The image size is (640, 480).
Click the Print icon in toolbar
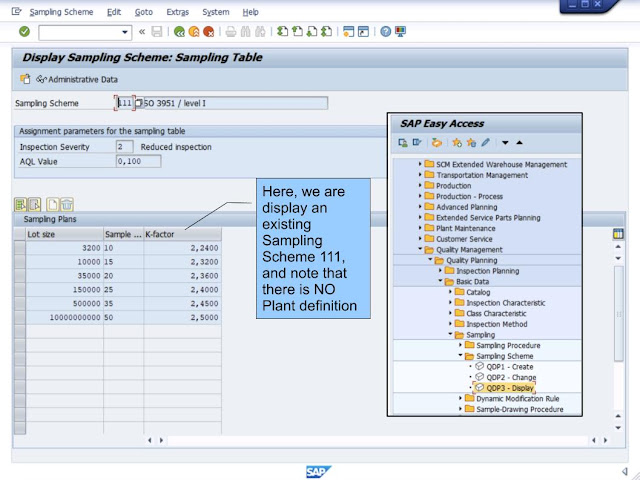tap(231, 32)
